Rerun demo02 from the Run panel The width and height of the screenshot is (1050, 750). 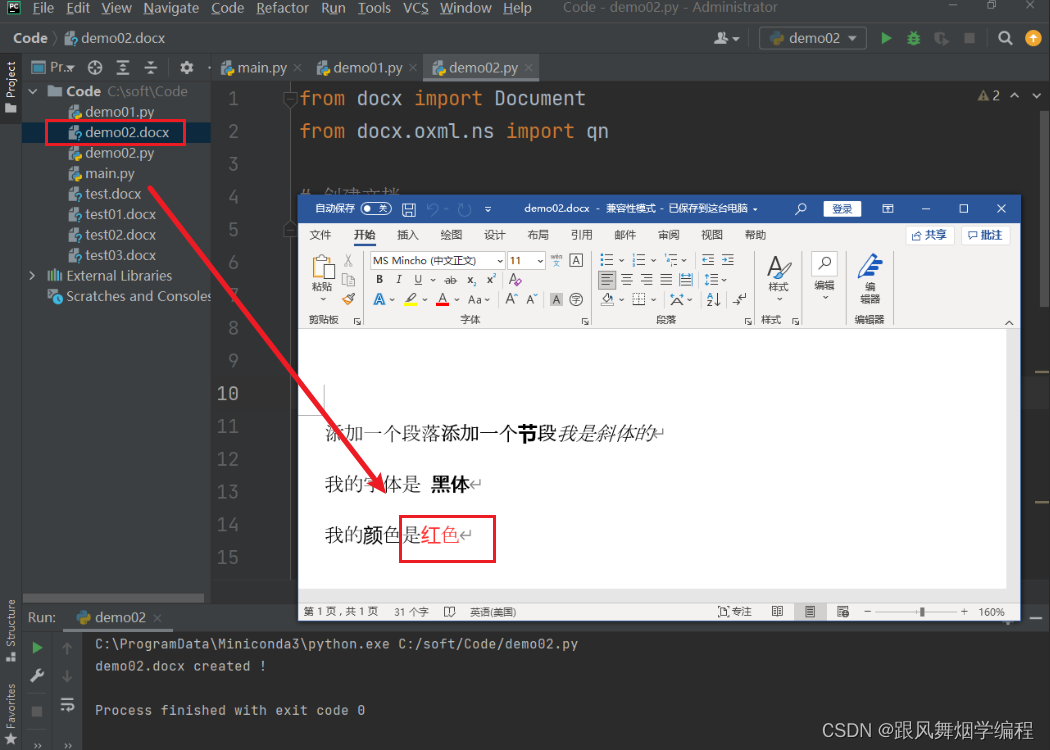pyautogui.click(x=38, y=648)
